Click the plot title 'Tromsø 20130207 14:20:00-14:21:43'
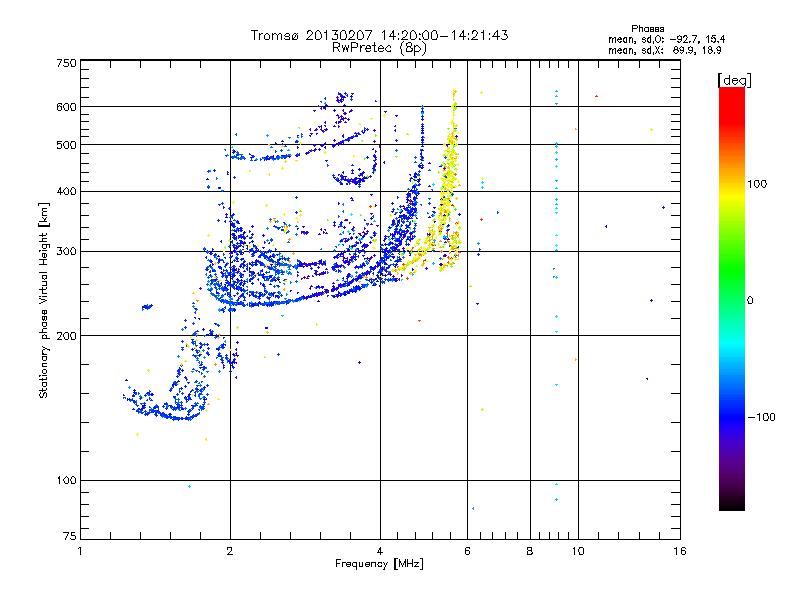 [x=379, y=35]
